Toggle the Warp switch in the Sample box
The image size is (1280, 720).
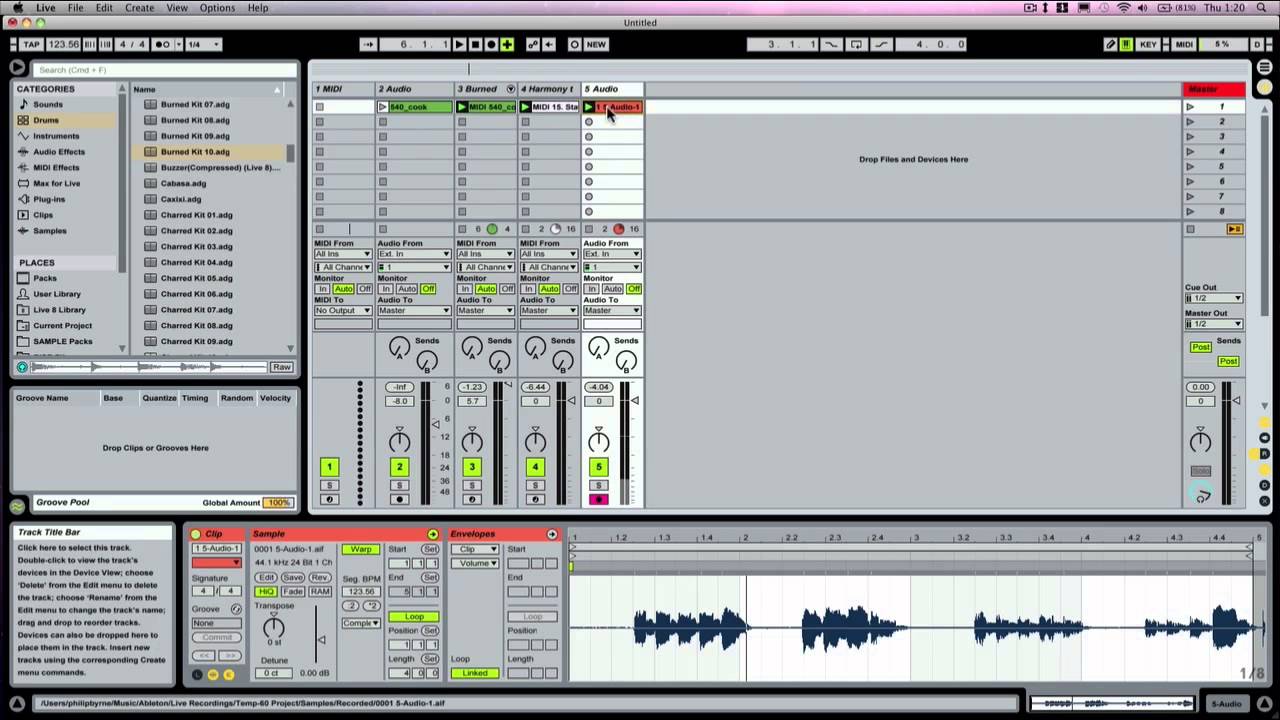(361, 549)
